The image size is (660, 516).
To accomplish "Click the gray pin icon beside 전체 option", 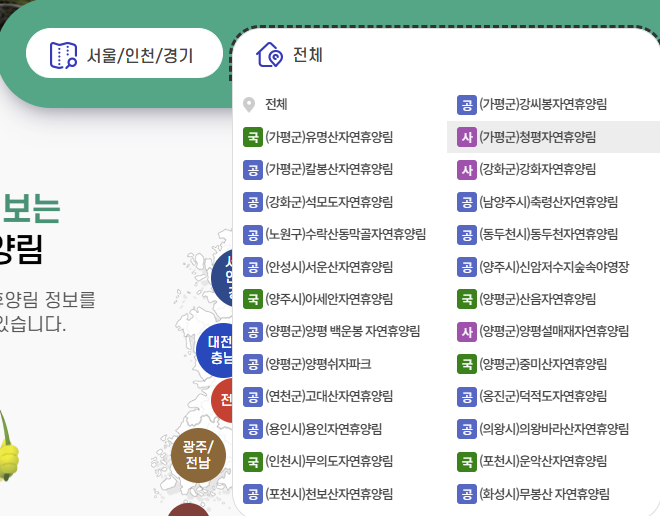I will point(249,105).
